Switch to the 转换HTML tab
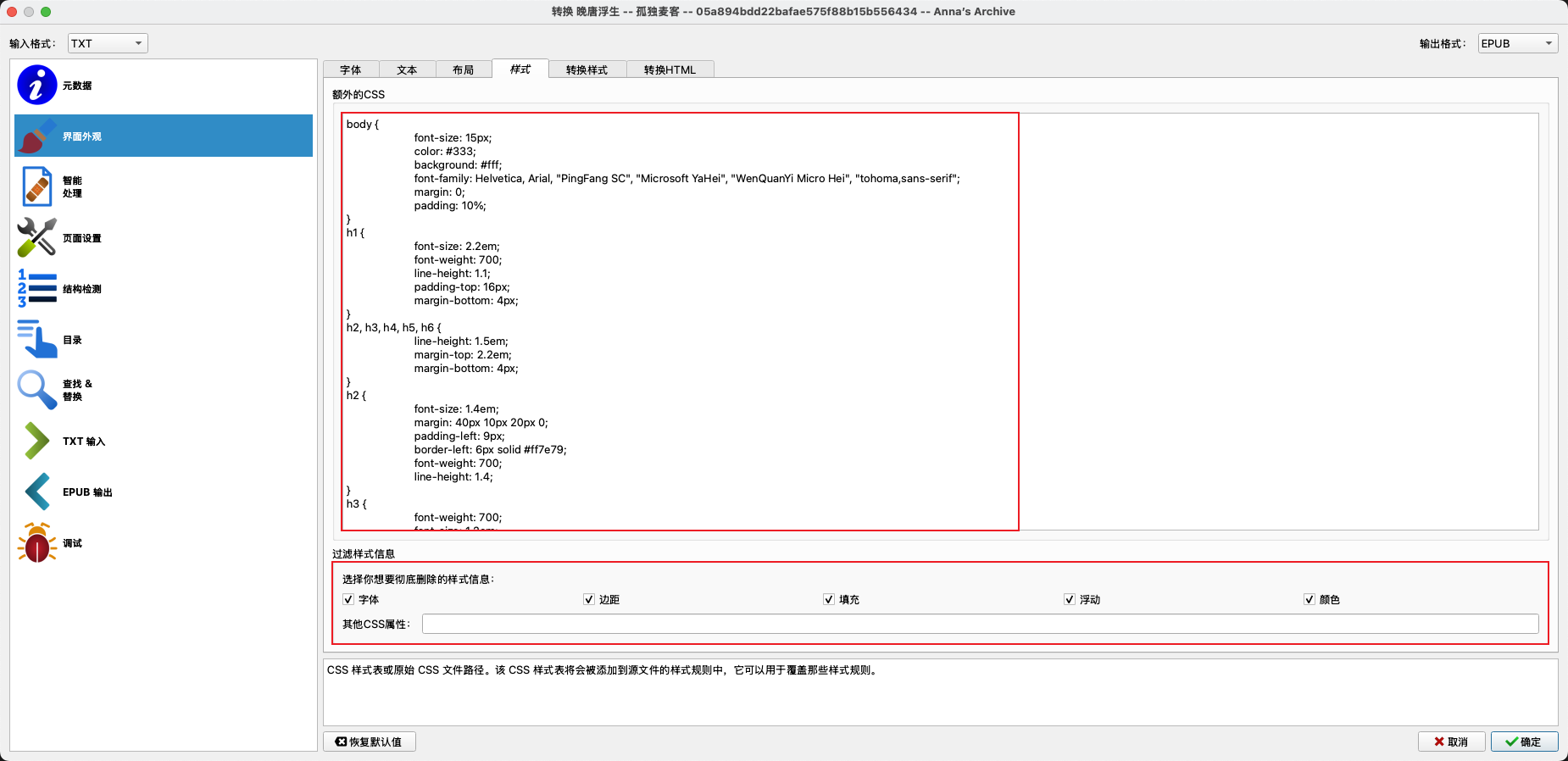The width and height of the screenshot is (1568, 761). 670,69
